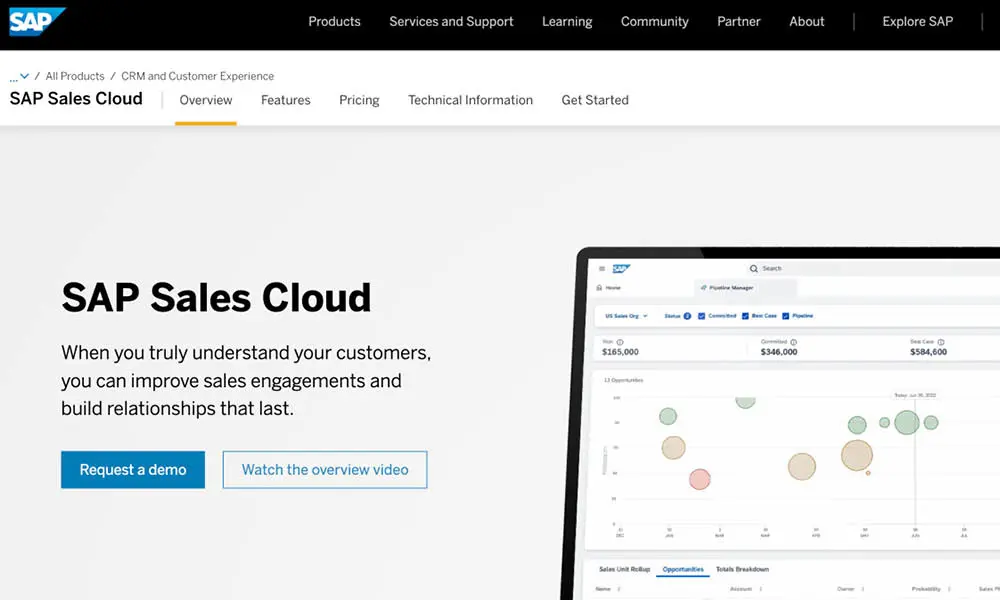Click the search magnifier icon in the dashboard
Image resolution: width=1000 pixels, height=600 pixels.
pyautogui.click(x=753, y=268)
